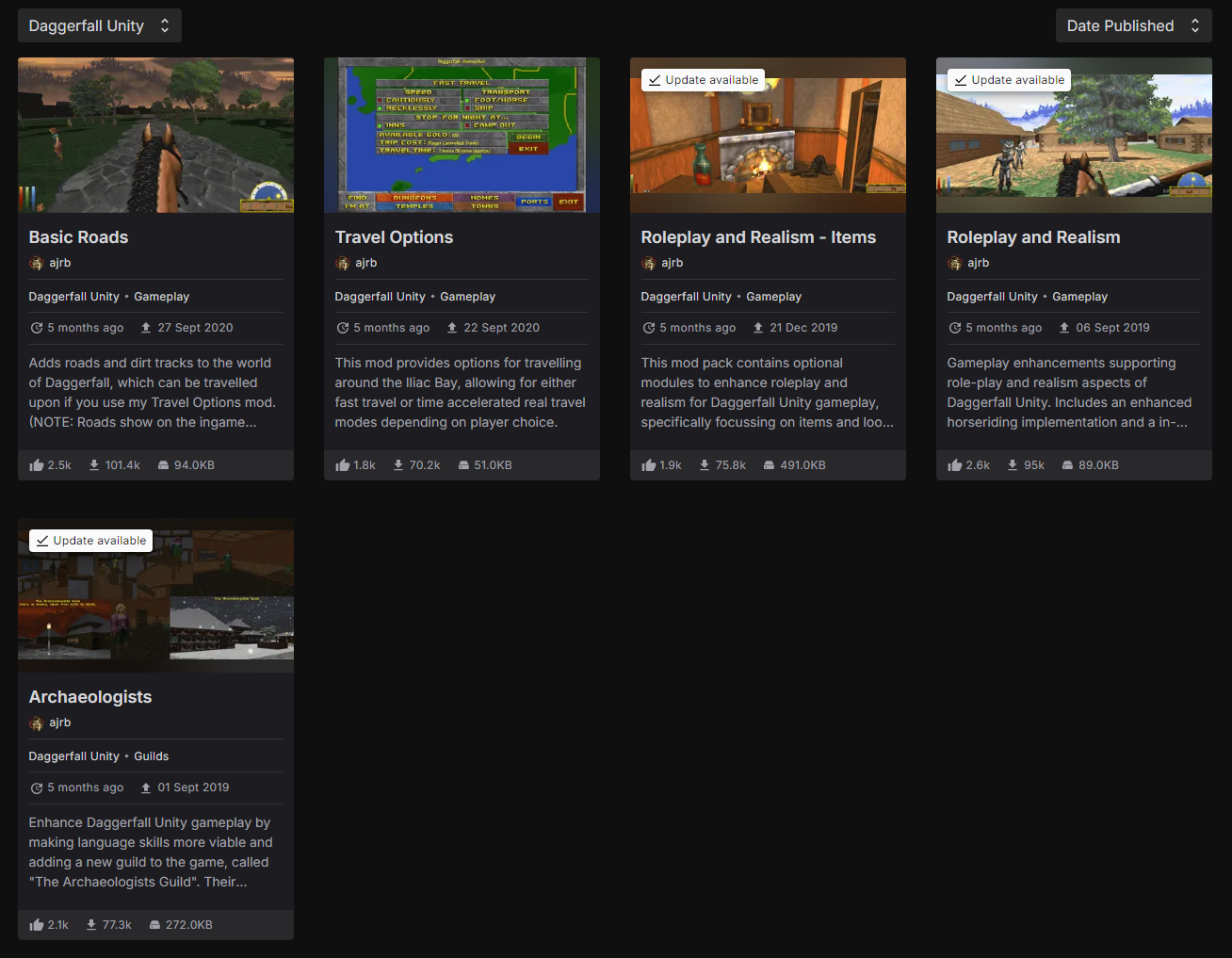Click the upload date 06 Sept 2019
Viewport: 1232px width, 958px height.
pos(1112,328)
